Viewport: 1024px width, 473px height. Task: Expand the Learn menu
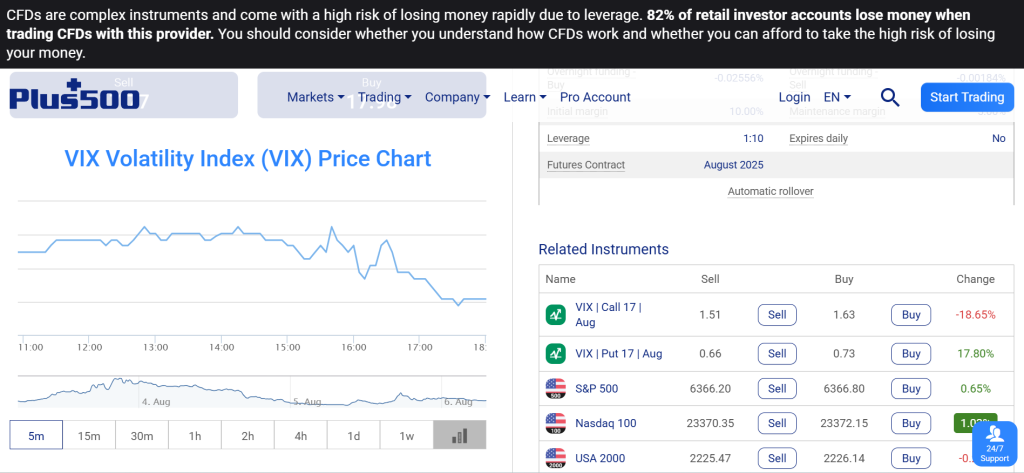tap(524, 97)
